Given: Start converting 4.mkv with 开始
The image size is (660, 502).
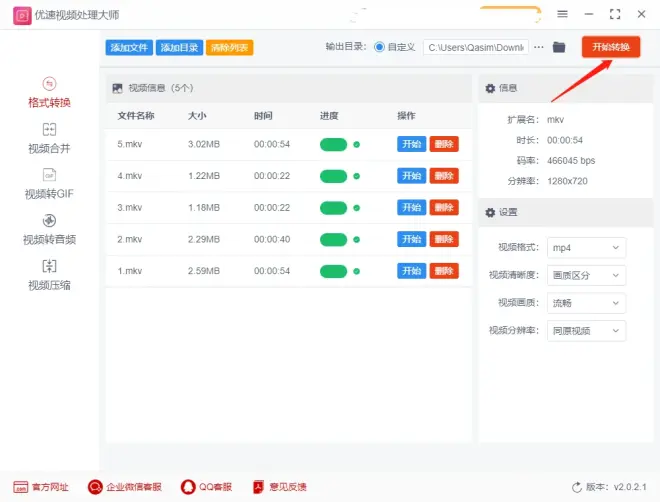Looking at the screenshot, I should coord(412,176).
